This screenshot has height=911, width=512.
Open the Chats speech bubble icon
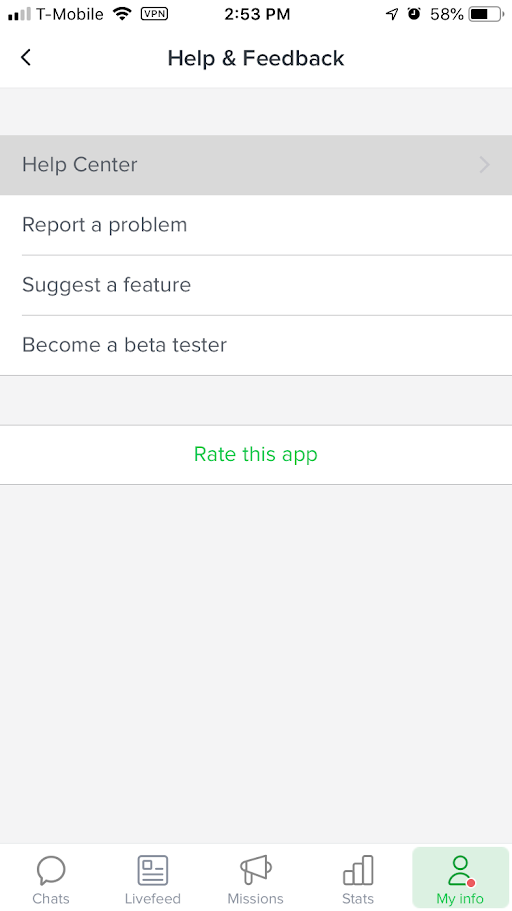tap(51, 870)
